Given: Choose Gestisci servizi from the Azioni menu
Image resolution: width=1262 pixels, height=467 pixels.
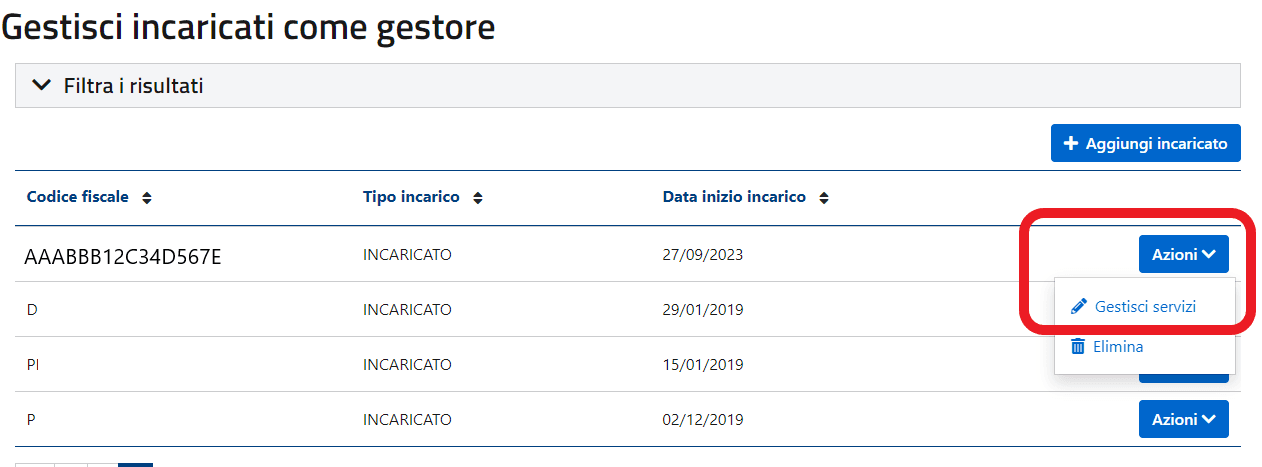Looking at the screenshot, I should coord(1145,307).
